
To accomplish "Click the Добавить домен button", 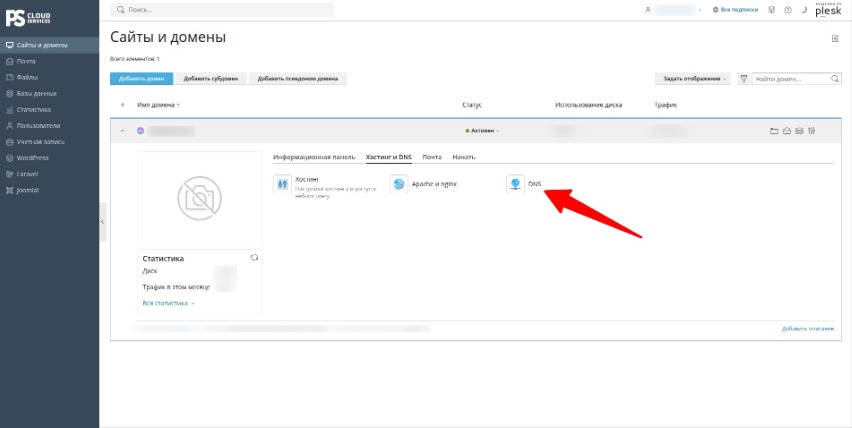I will coord(141,79).
